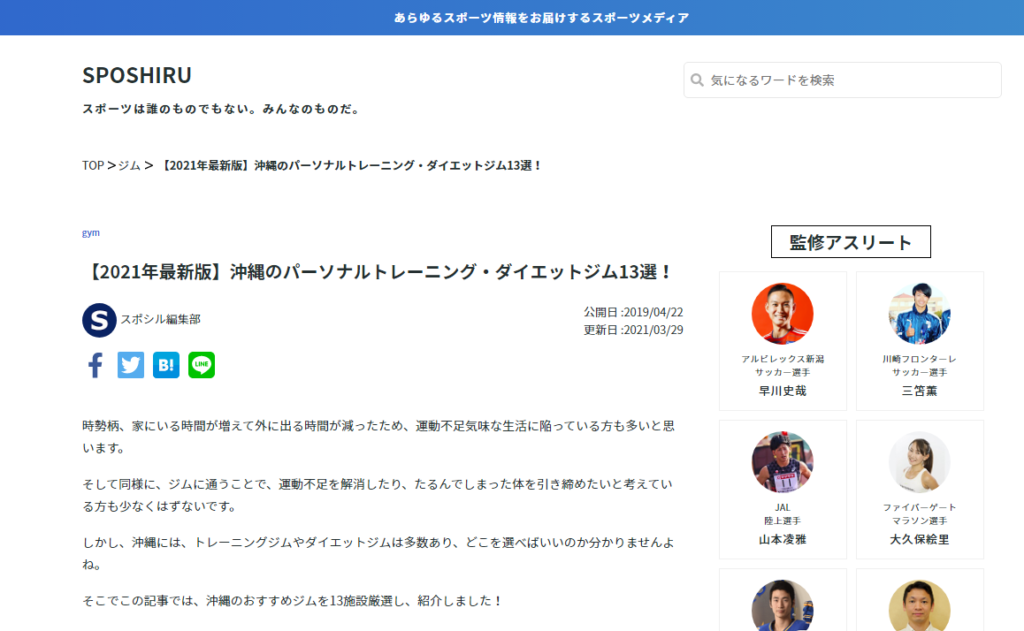Open the bottom-right athlete photo in yellow
1024x631 pixels.
tap(920, 606)
